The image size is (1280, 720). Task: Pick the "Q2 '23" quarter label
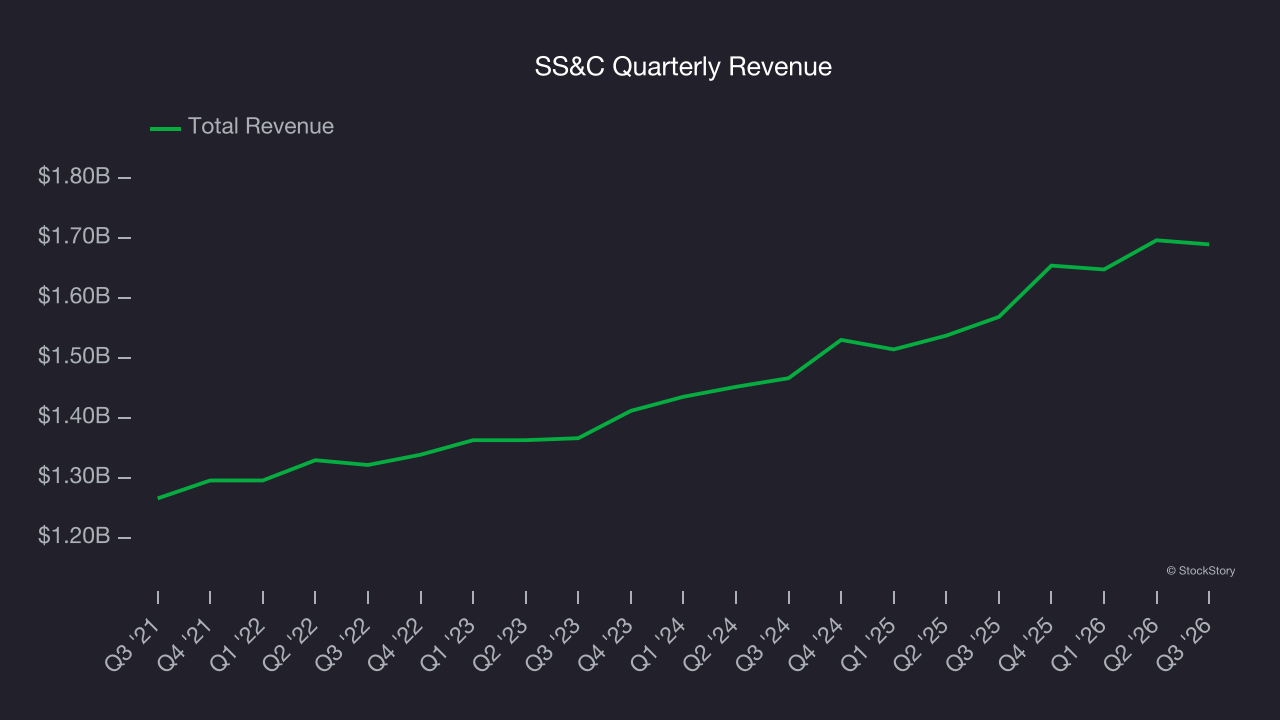501,643
